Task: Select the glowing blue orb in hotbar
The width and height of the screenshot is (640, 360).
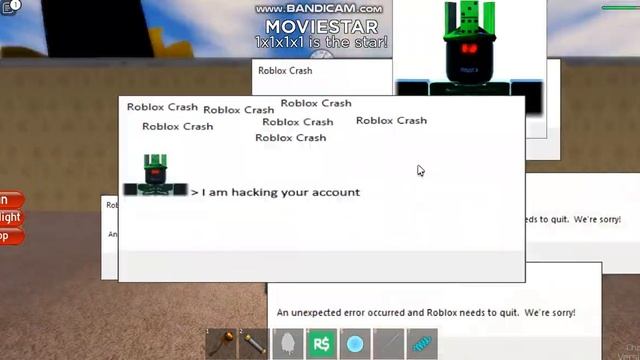Action: click(355, 344)
